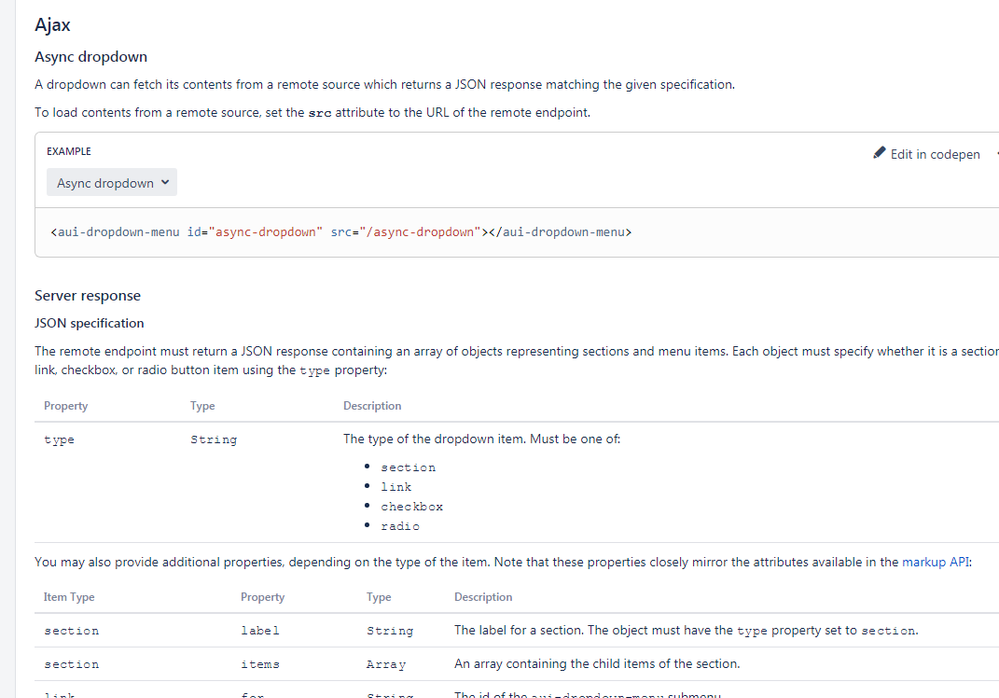Screen dimensions: 999x698
Task: Click the "async-dropdown" id value in code
Action: pos(266,232)
